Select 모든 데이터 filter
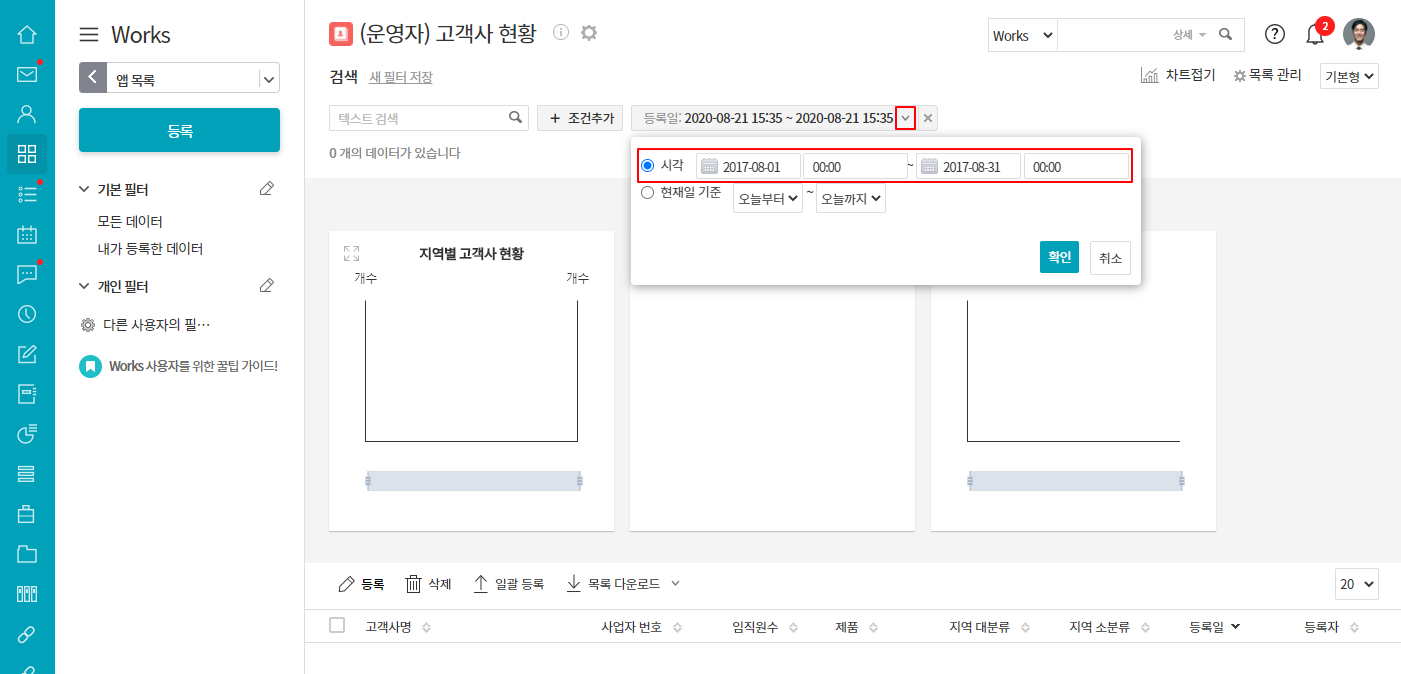Screen dimensions: 1401x674 click(130, 221)
